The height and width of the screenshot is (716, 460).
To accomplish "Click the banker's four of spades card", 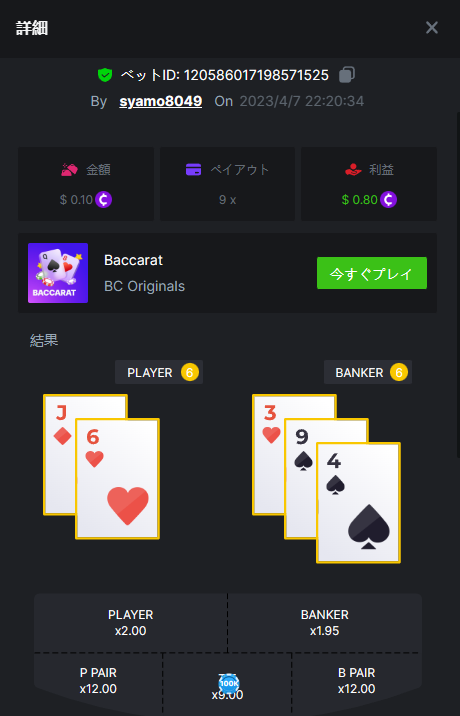I will pyautogui.click(x=359, y=503).
